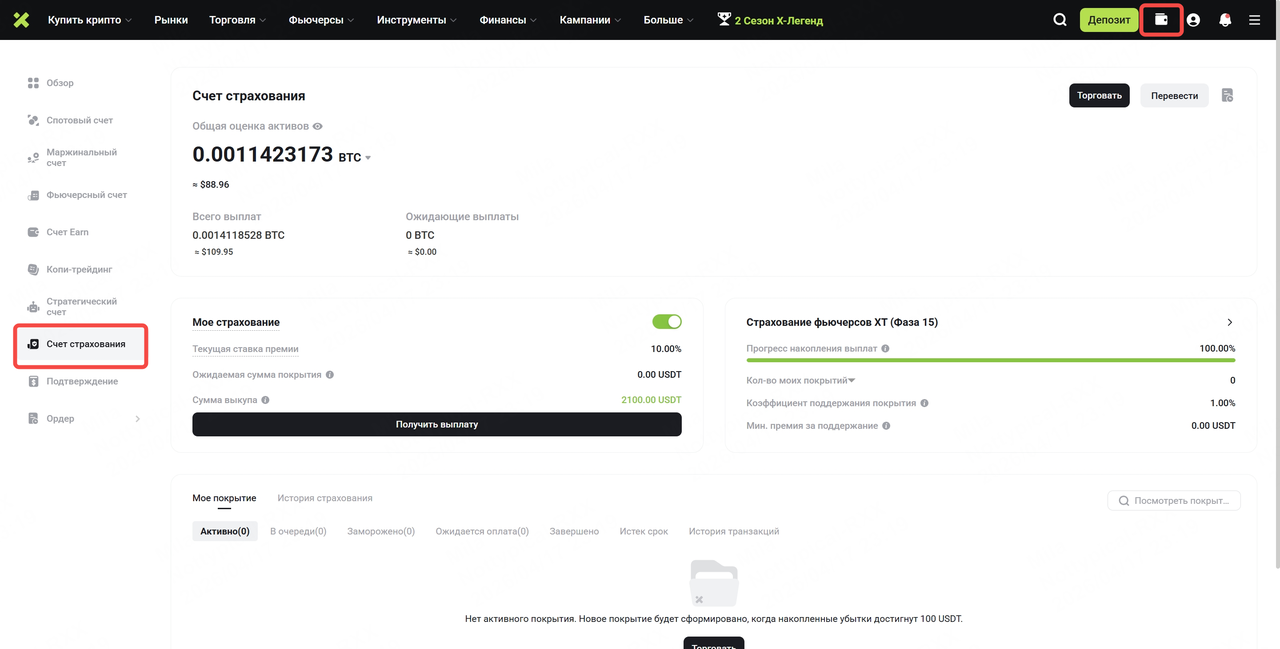Click the info icon beside Коэффициент поддержания покрытия
1280x649 pixels.
pos(924,403)
